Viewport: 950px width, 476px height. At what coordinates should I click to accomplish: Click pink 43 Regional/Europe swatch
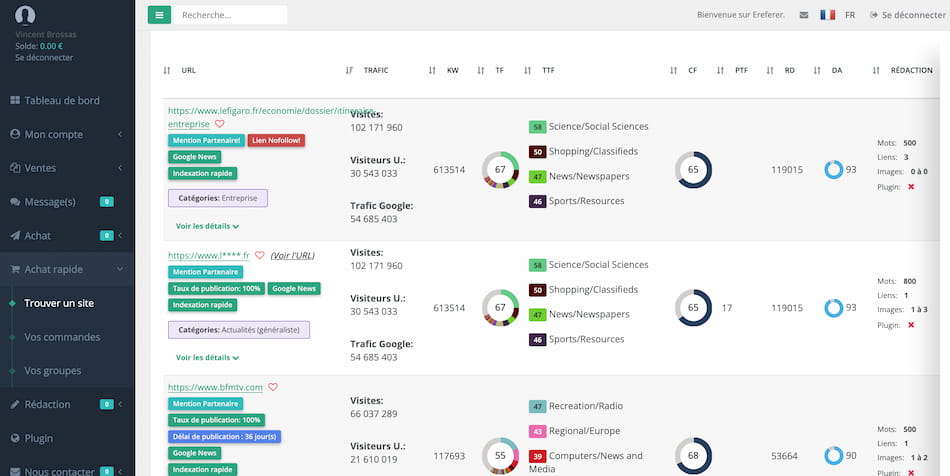[x=537, y=431]
